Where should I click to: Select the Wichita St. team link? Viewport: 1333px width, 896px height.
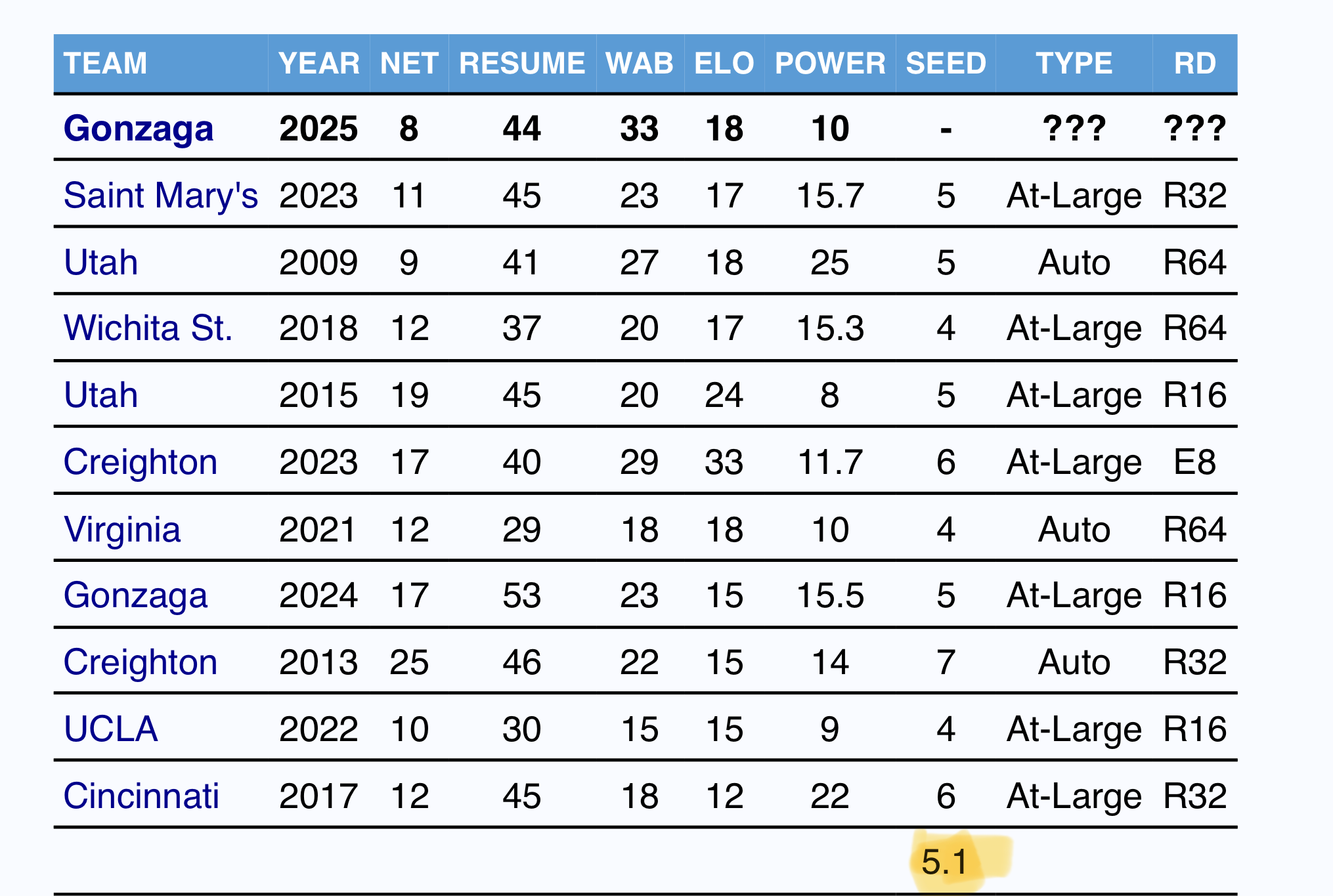pyautogui.click(x=148, y=328)
